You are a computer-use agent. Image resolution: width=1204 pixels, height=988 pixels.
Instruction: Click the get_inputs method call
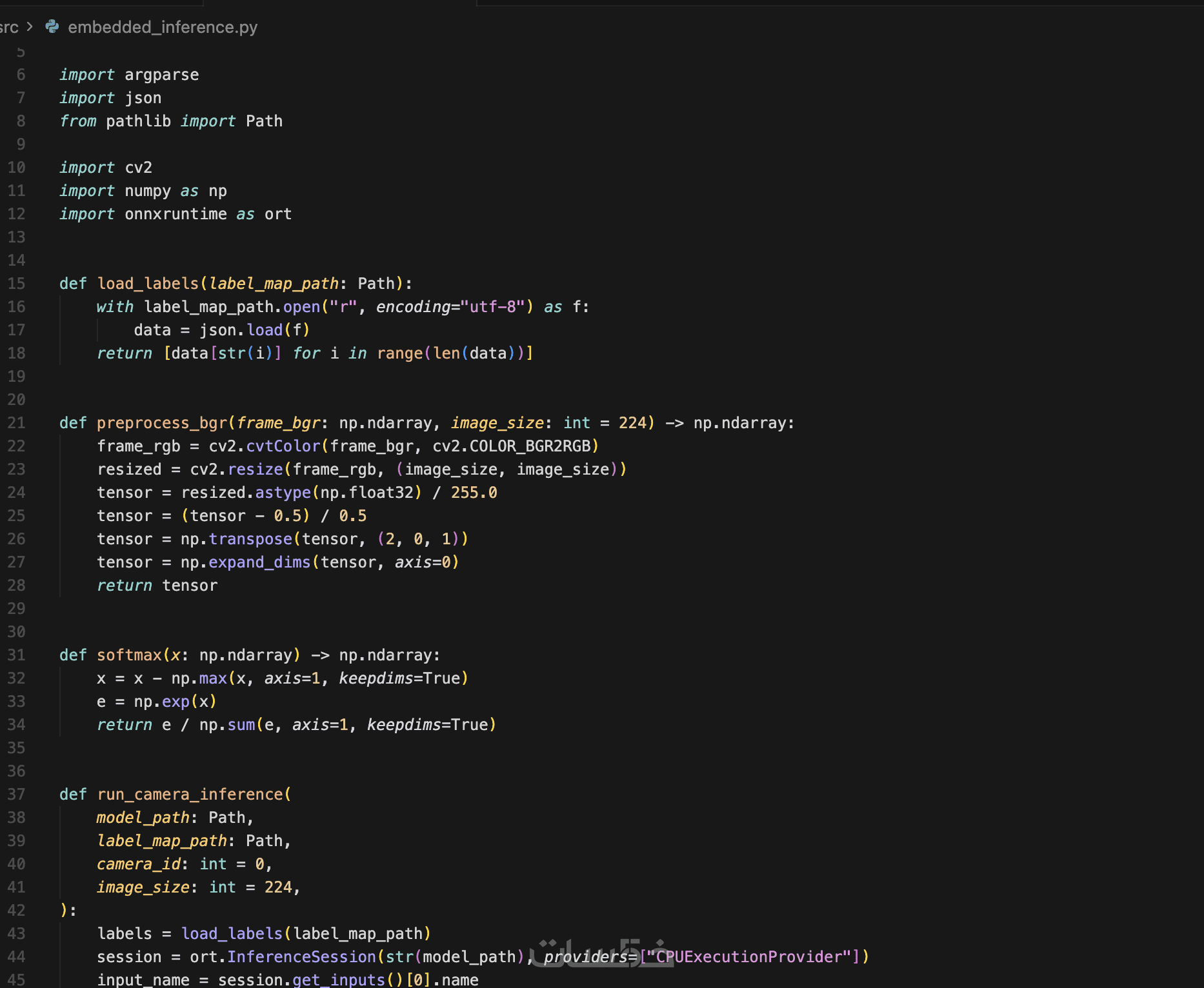[339, 980]
